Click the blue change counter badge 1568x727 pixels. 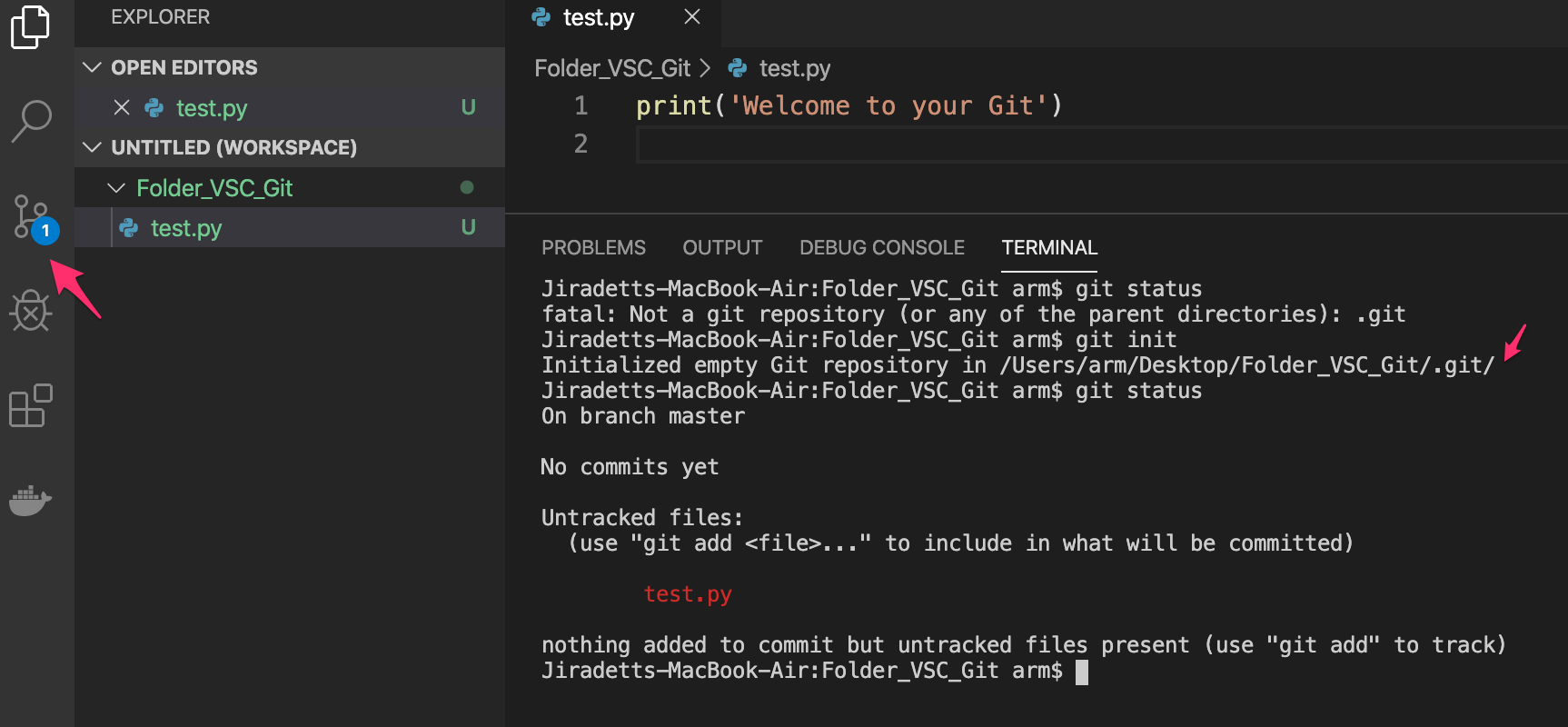pyautogui.click(x=45, y=232)
